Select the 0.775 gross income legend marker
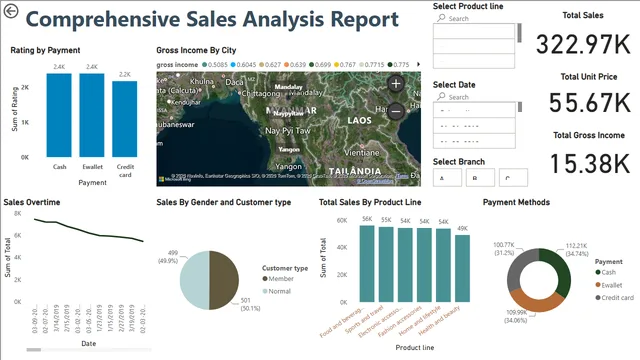 (x=390, y=64)
